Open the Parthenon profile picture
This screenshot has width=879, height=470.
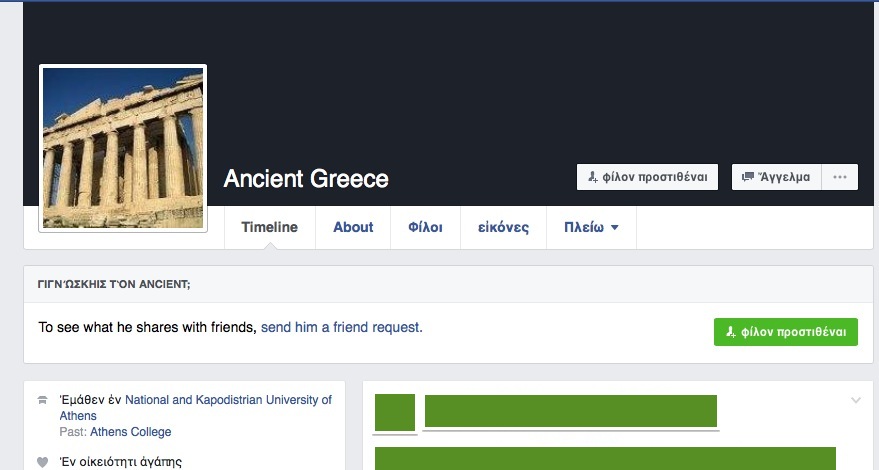pyautogui.click(x=123, y=148)
